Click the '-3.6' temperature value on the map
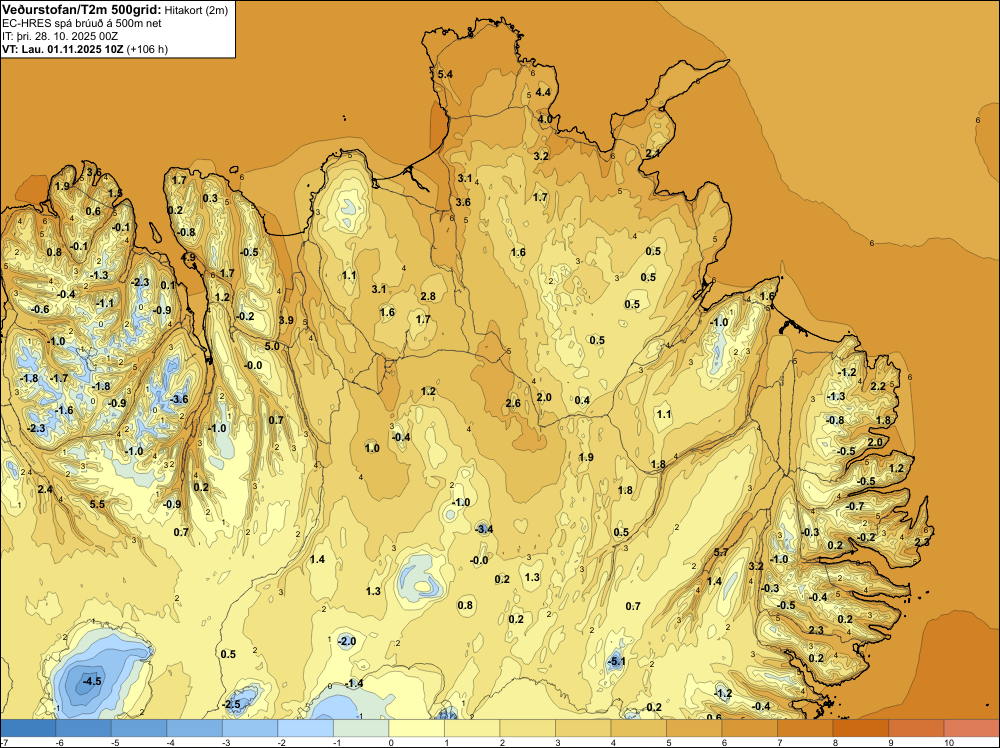 coord(179,399)
